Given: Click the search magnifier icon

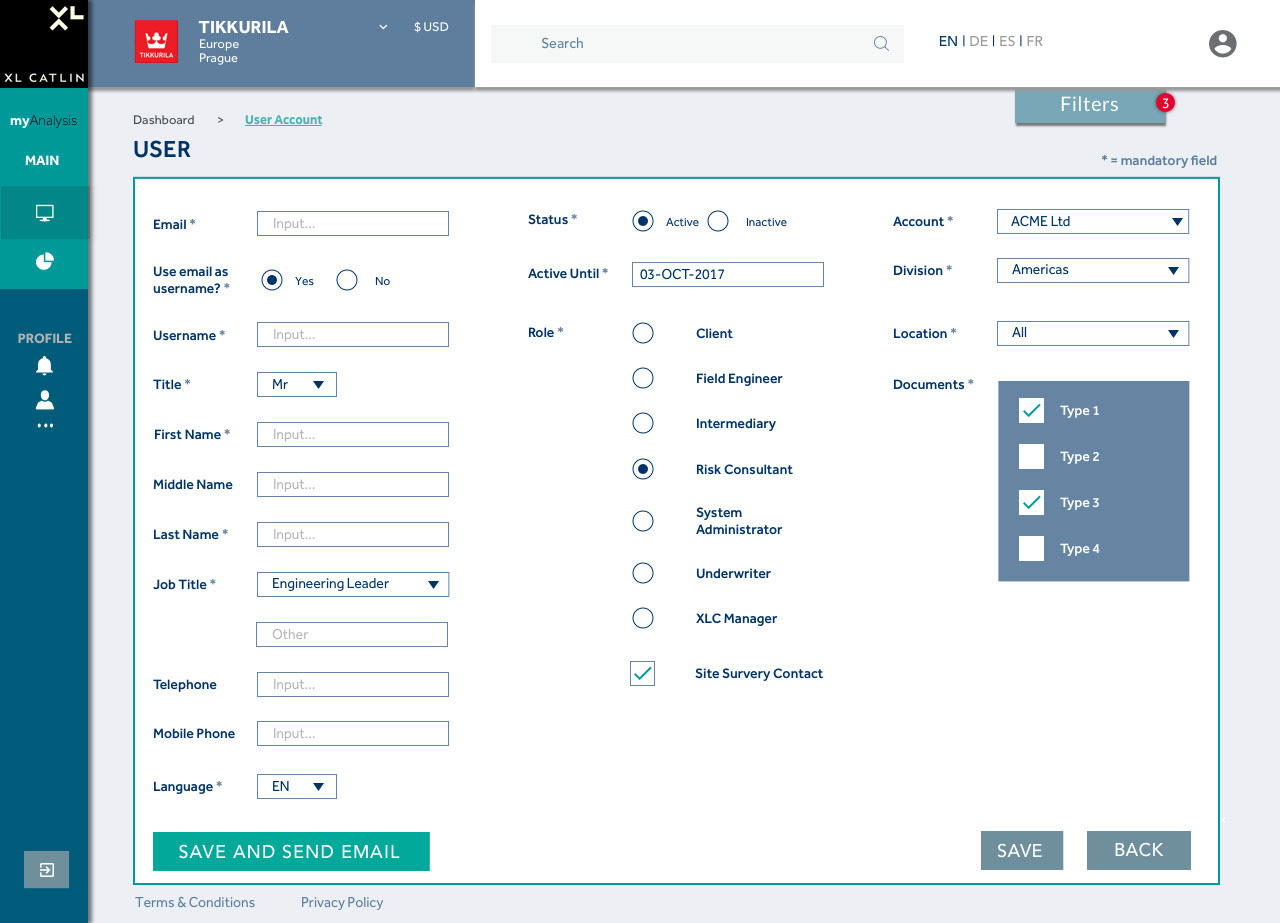Looking at the screenshot, I should [881, 44].
